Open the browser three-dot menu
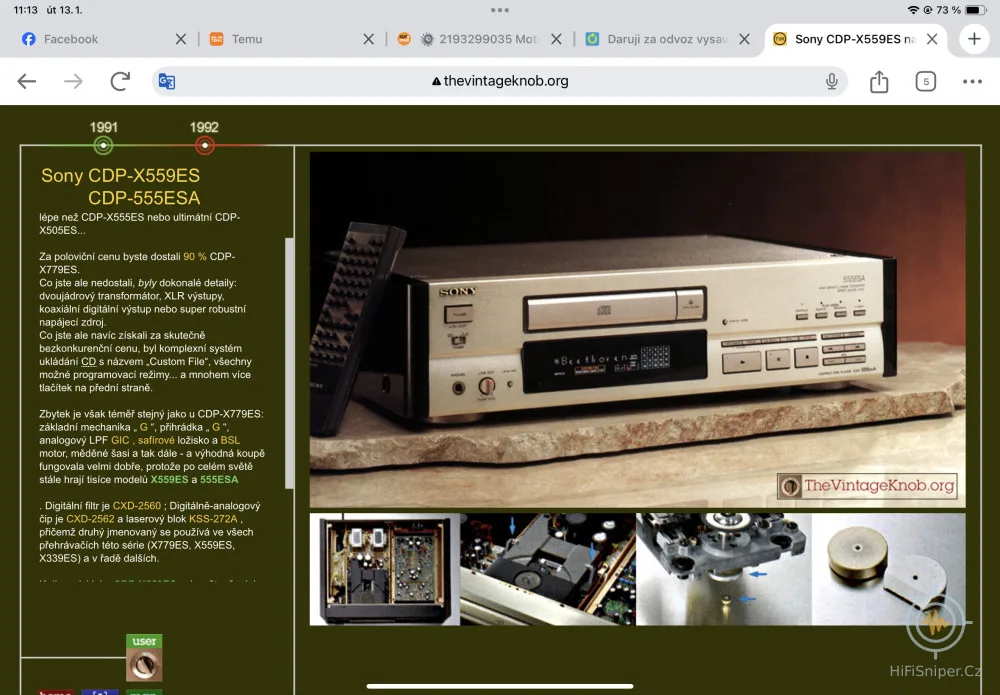1000x695 pixels. click(x=972, y=82)
